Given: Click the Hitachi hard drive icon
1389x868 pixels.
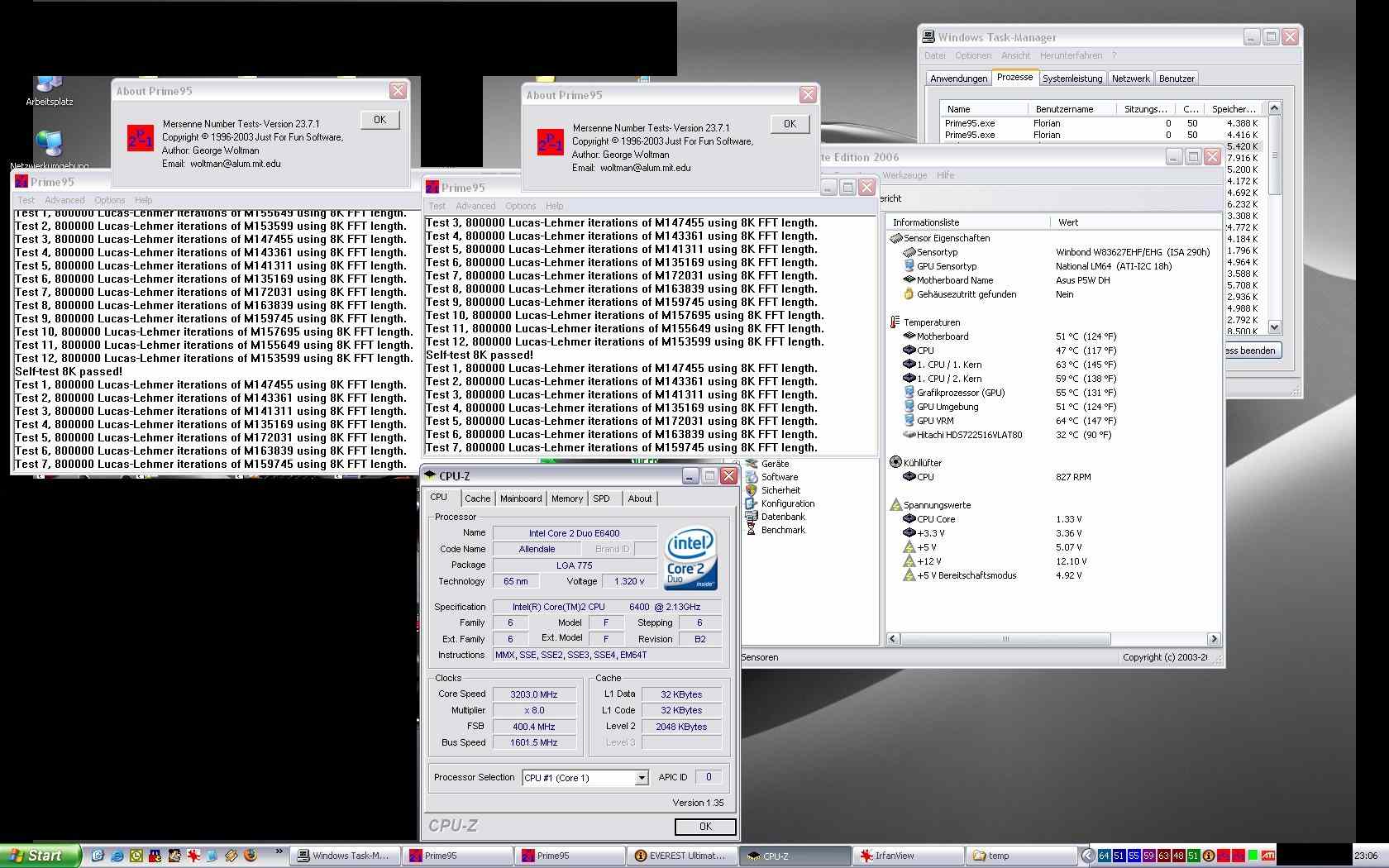Looking at the screenshot, I should pyautogui.click(x=909, y=435).
